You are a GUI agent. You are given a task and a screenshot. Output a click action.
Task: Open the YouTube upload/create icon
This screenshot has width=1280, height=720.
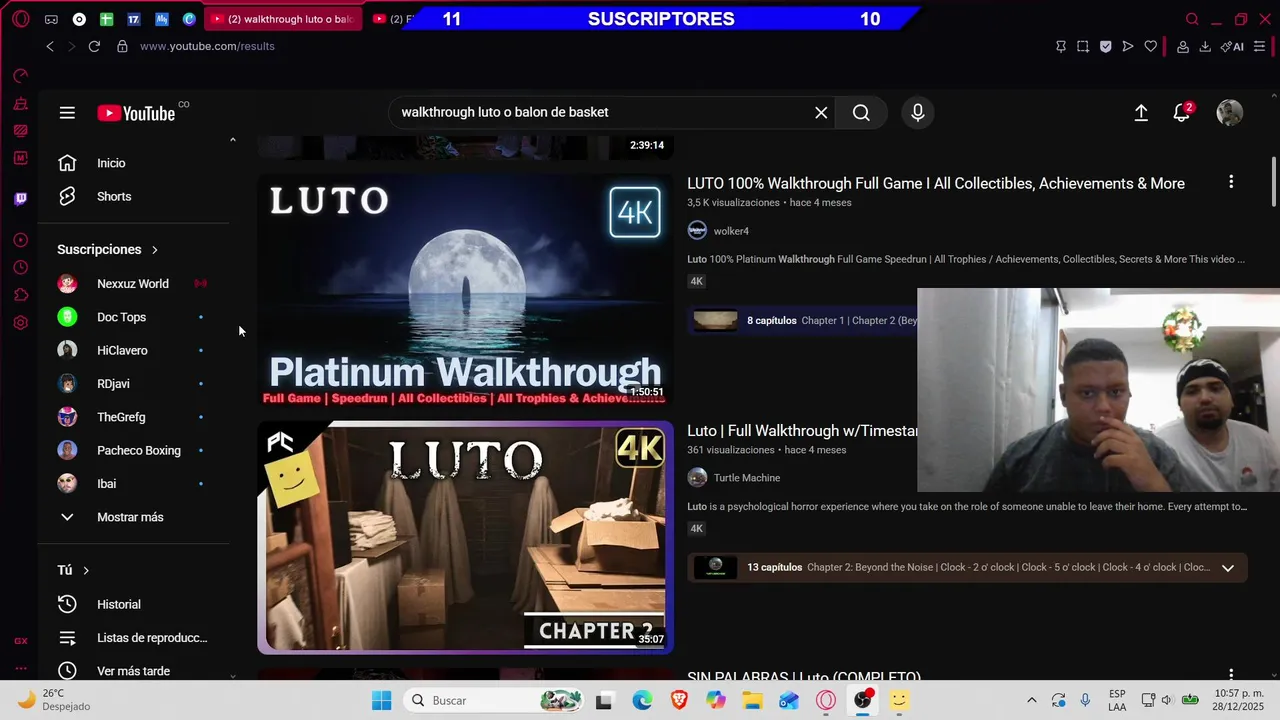1141,113
